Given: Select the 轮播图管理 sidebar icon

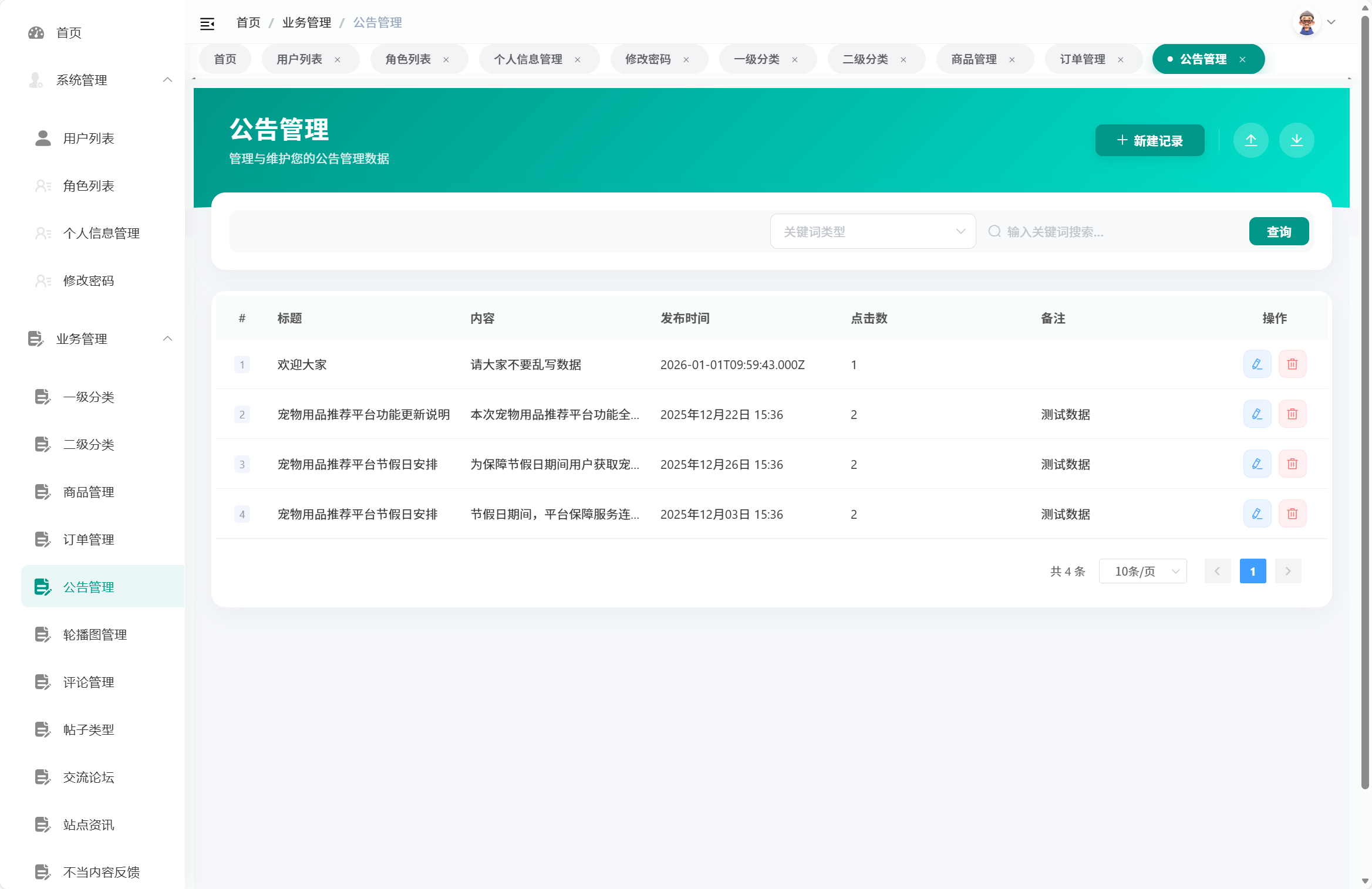Looking at the screenshot, I should pos(42,634).
